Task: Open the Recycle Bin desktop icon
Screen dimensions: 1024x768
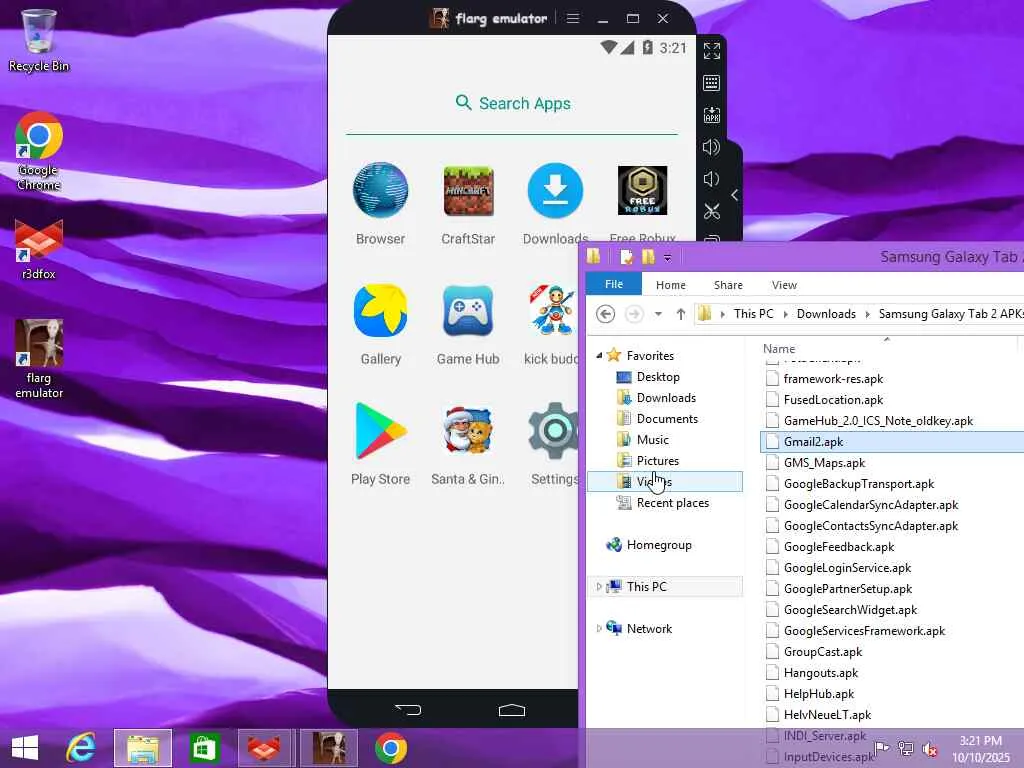Action: click(x=39, y=40)
